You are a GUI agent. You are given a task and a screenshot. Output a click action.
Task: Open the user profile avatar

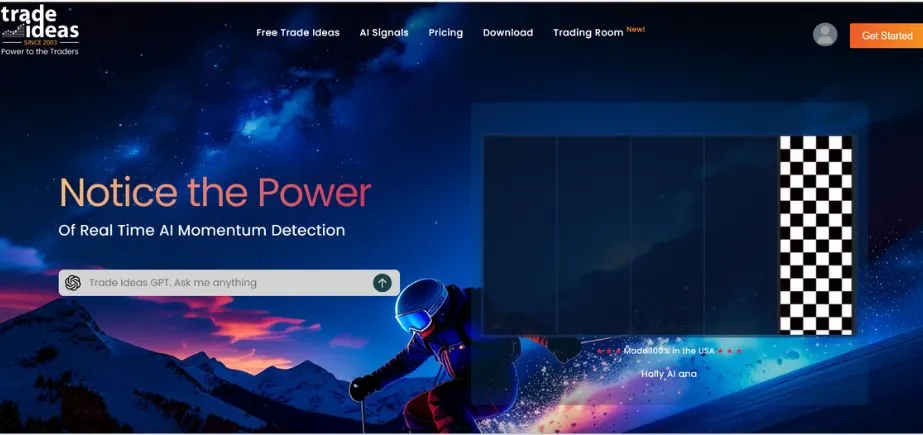click(825, 34)
